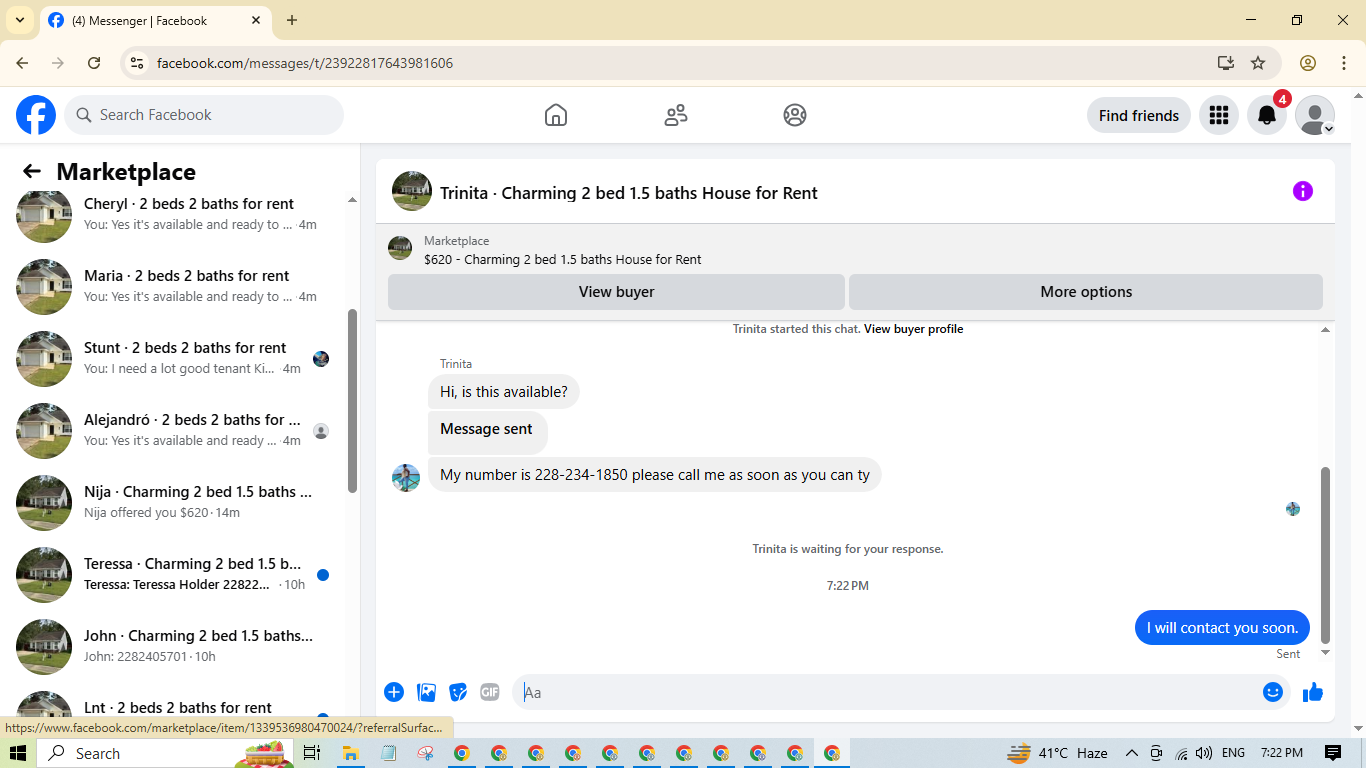Show hidden system tray icons chevron

pos(1132,753)
